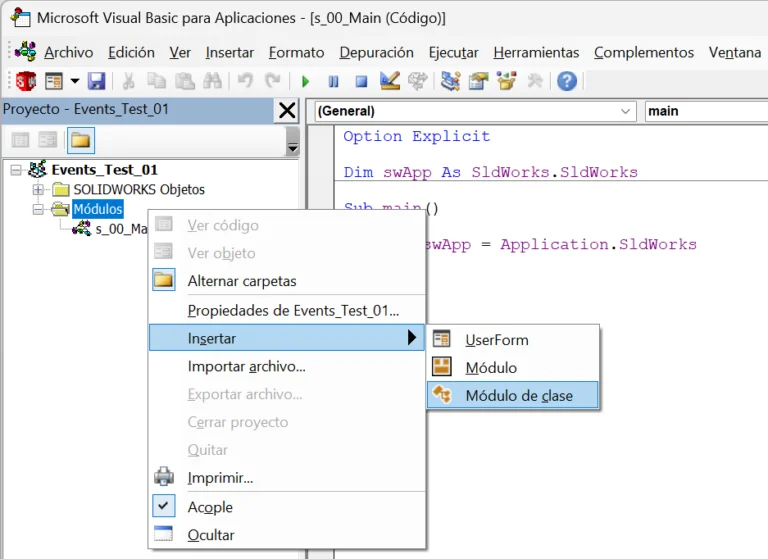Expand the SOLIDWORKS Objetos folder

[38, 190]
